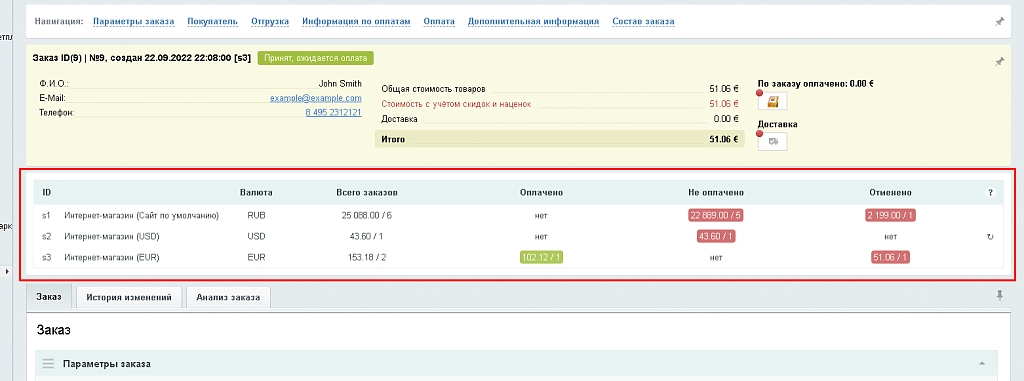Click the Итого total row
This screenshot has height=381, width=1024.
(x=560, y=139)
